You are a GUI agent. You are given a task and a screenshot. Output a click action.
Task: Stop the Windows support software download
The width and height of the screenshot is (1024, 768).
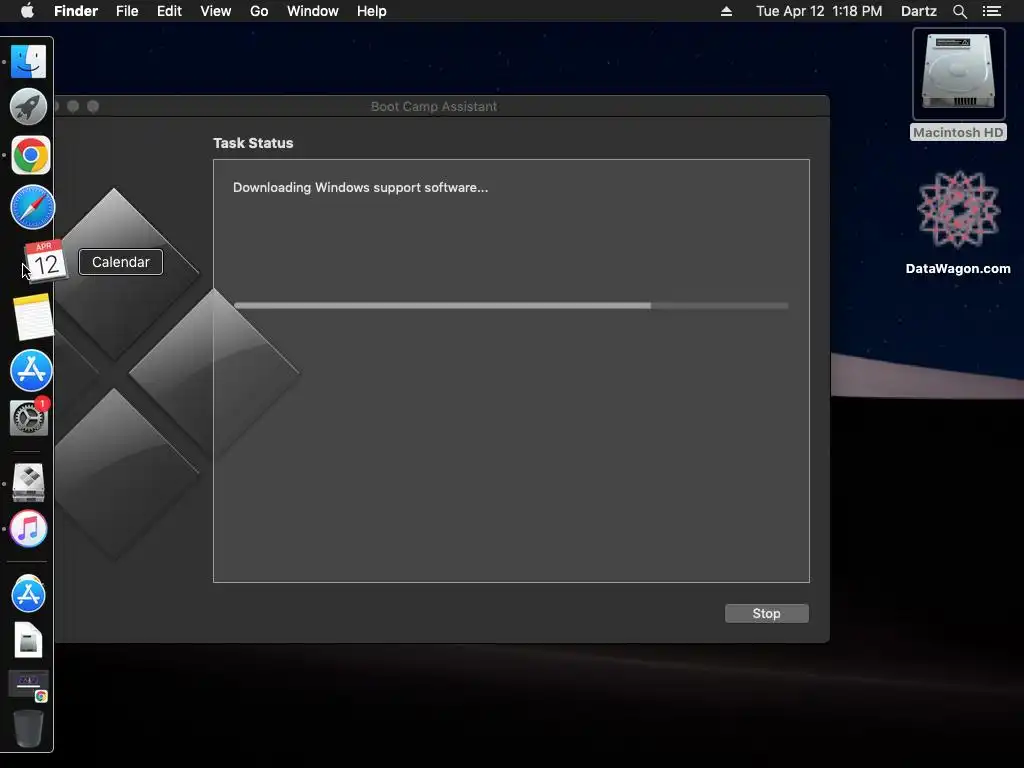pos(767,613)
